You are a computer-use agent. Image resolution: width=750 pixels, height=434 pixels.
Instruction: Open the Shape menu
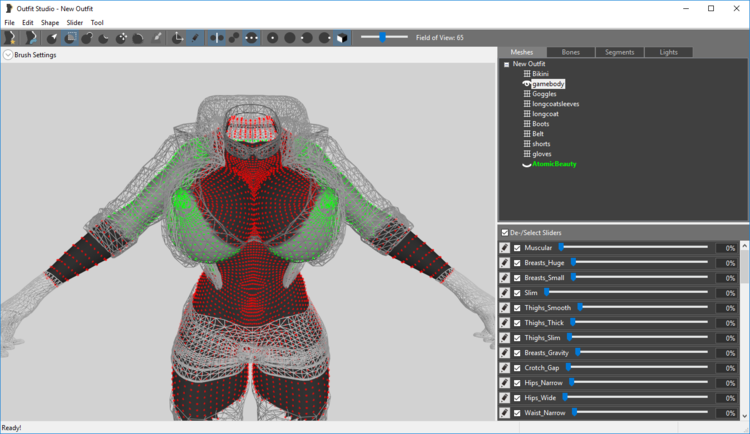[50, 22]
